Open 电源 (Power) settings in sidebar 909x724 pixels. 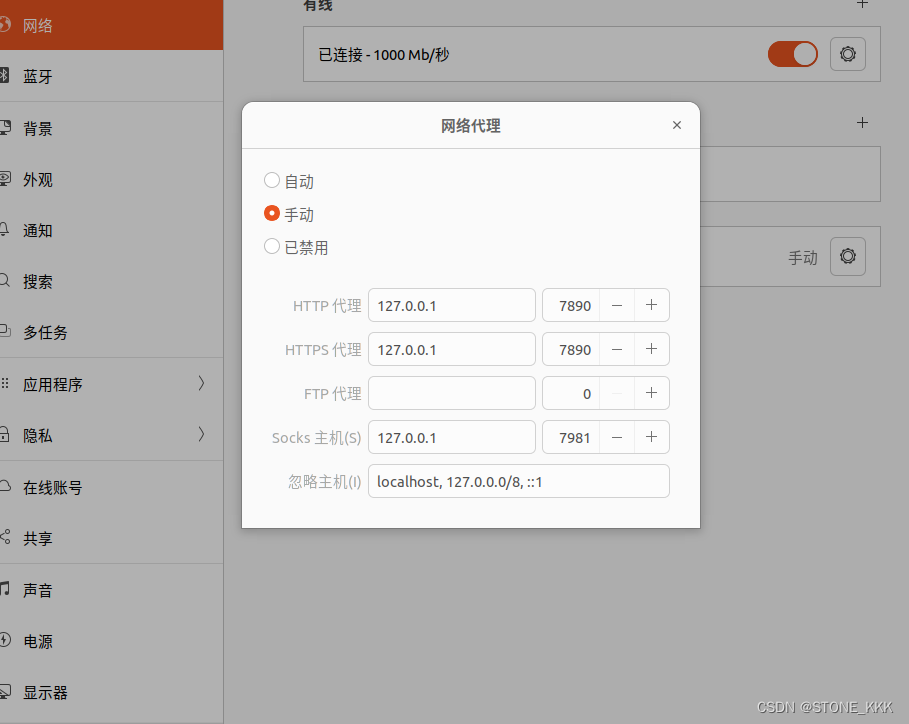coord(111,641)
